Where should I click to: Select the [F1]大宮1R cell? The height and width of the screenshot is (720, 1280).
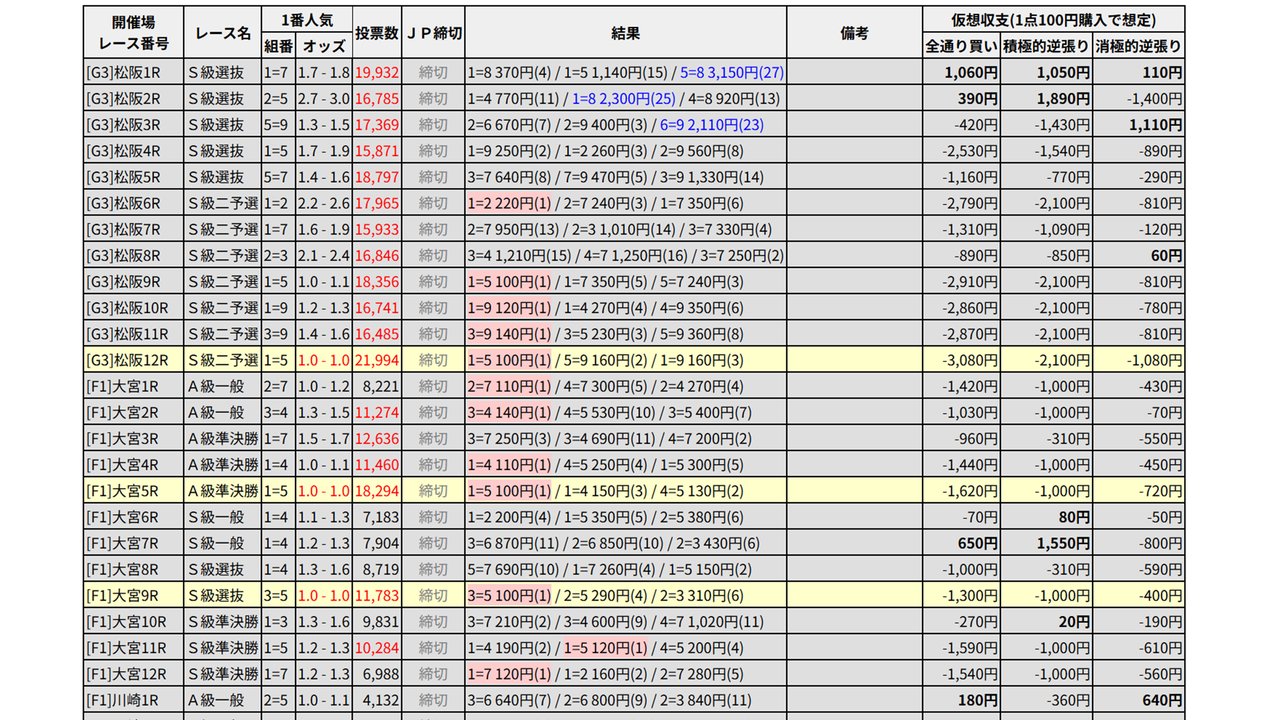133,384
